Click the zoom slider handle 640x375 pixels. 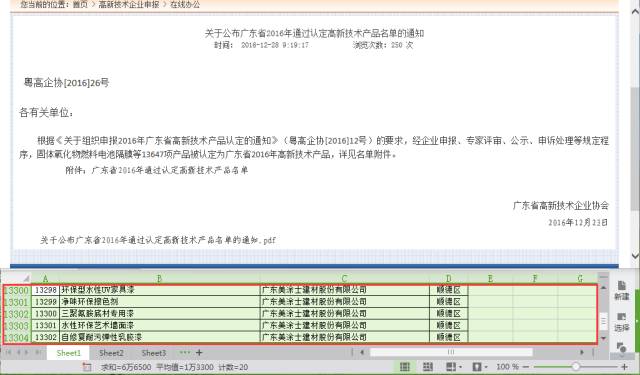tap(576, 367)
